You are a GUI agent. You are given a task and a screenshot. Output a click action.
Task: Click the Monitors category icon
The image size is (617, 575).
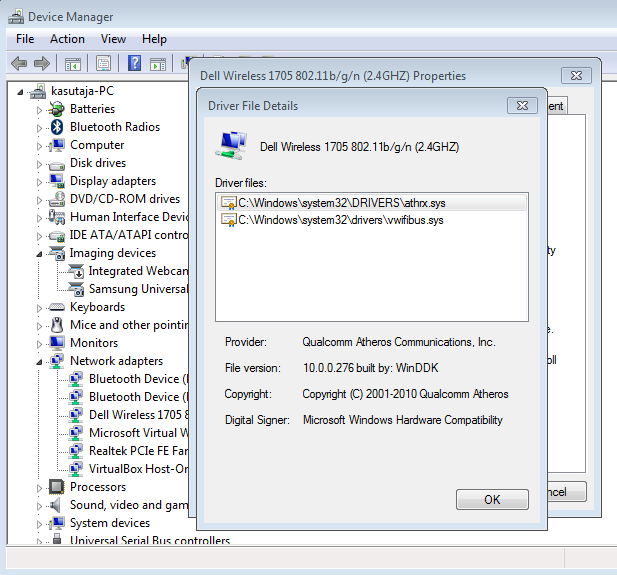[x=57, y=343]
